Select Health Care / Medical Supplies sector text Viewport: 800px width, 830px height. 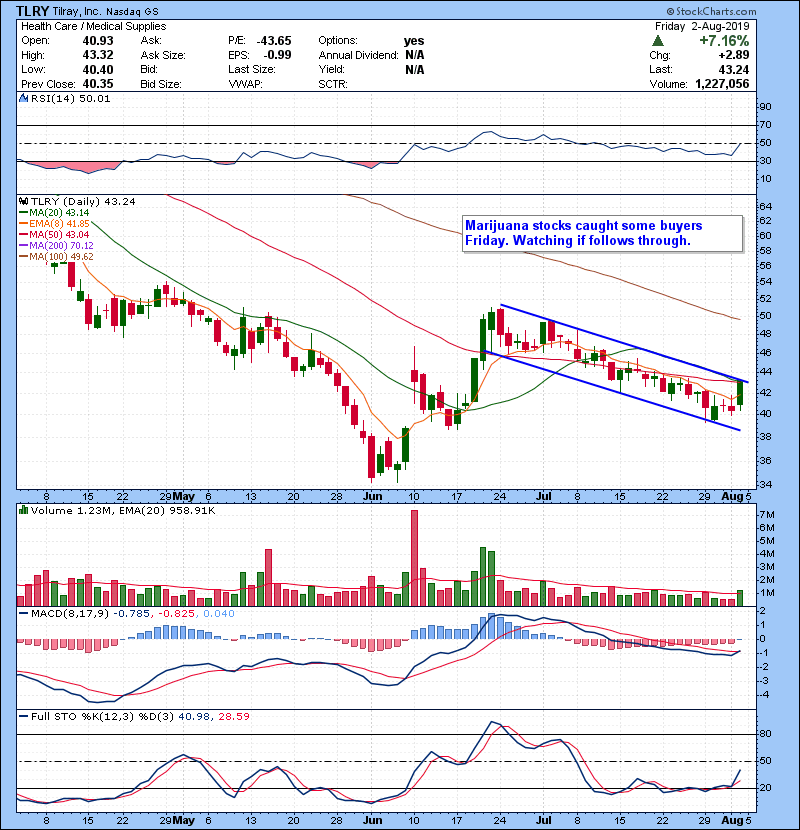(94, 26)
